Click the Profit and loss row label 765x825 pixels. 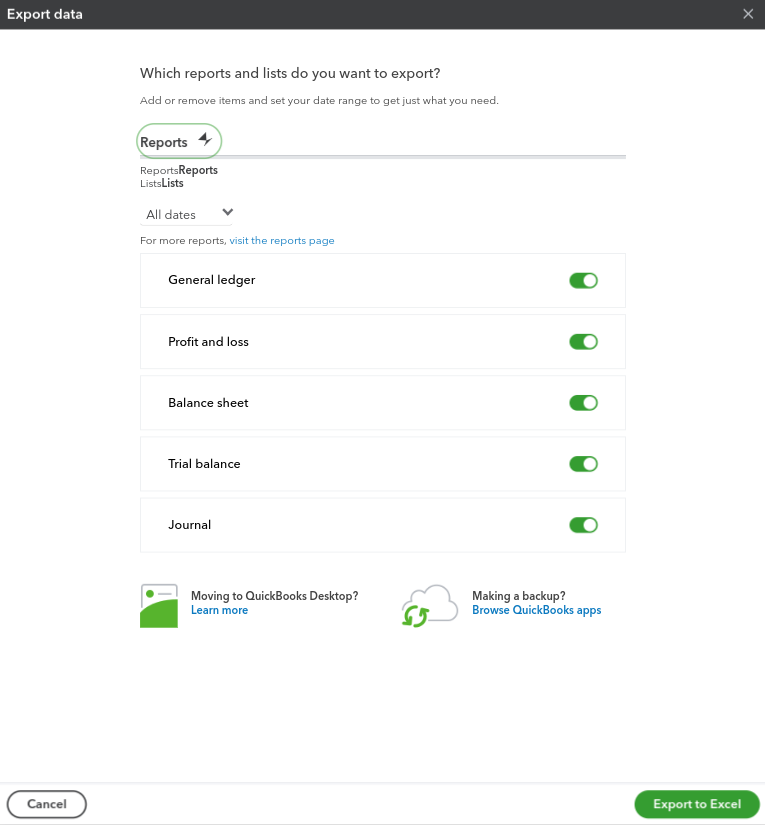click(x=208, y=341)
